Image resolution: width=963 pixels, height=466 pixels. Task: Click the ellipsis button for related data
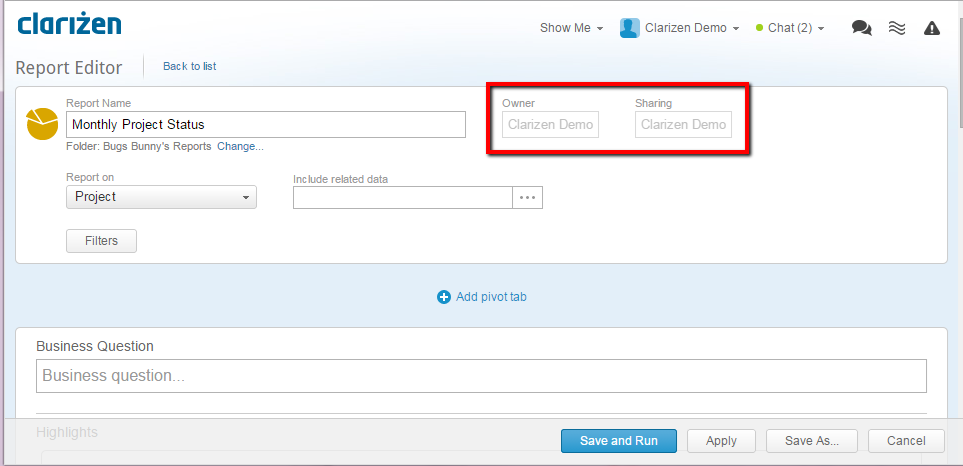pos(528,198)
